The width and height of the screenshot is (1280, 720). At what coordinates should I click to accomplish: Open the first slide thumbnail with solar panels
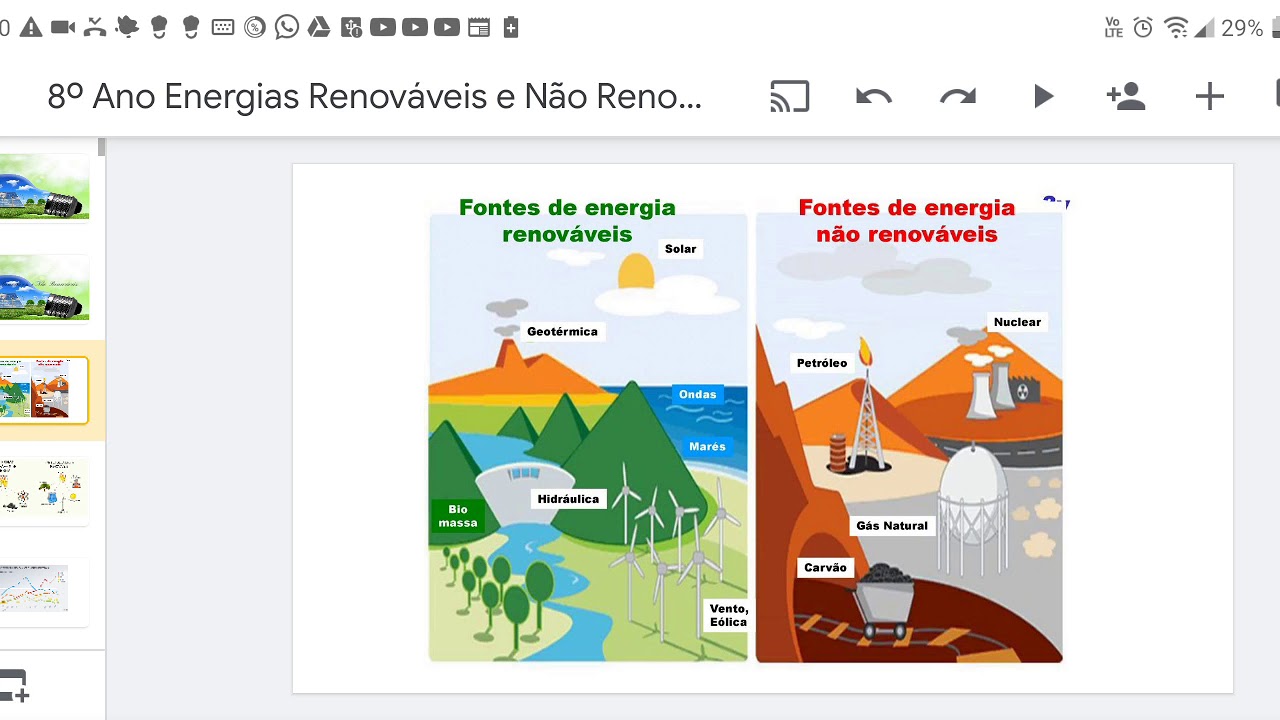[44, 187]
